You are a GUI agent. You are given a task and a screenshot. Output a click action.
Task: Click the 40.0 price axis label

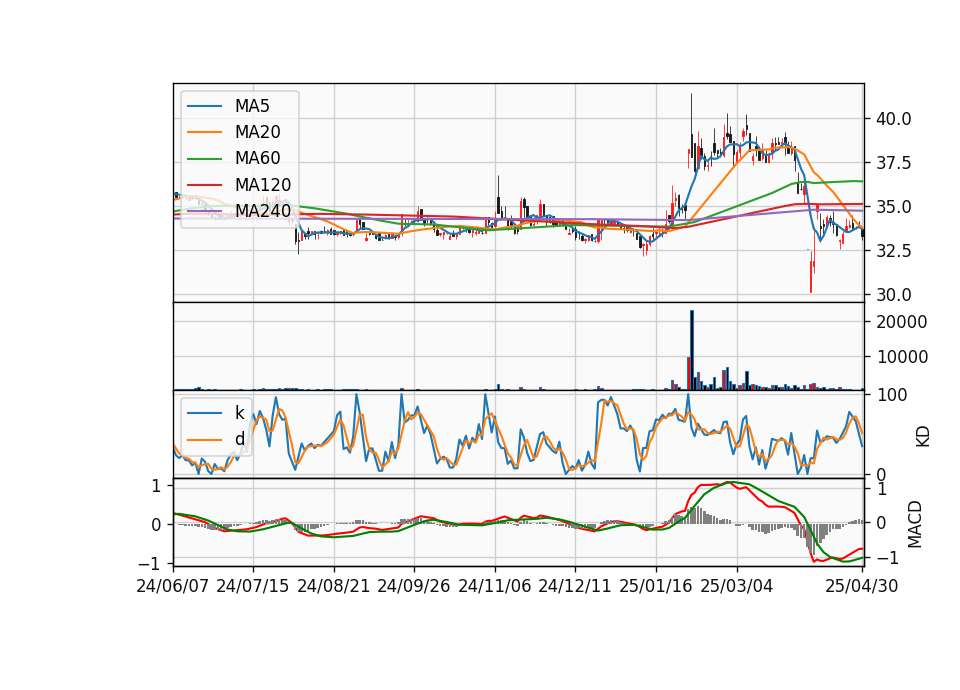894,119
